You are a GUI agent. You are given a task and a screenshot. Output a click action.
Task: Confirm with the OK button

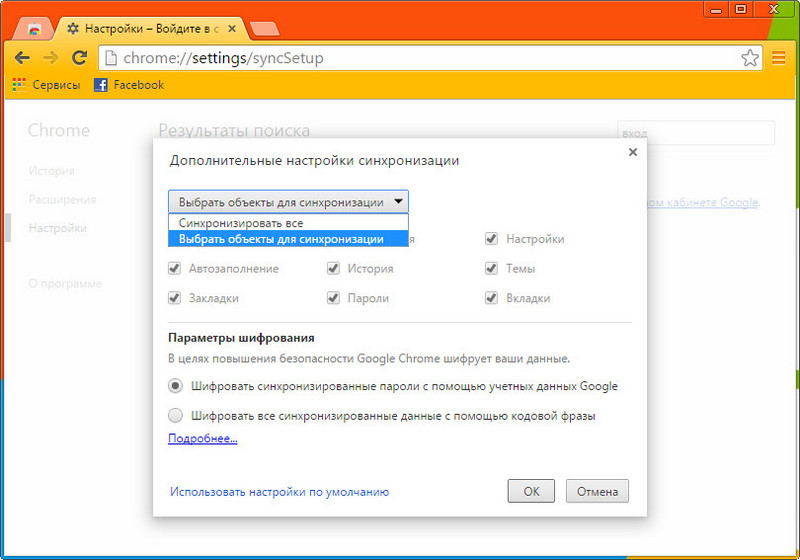[531, 491]
